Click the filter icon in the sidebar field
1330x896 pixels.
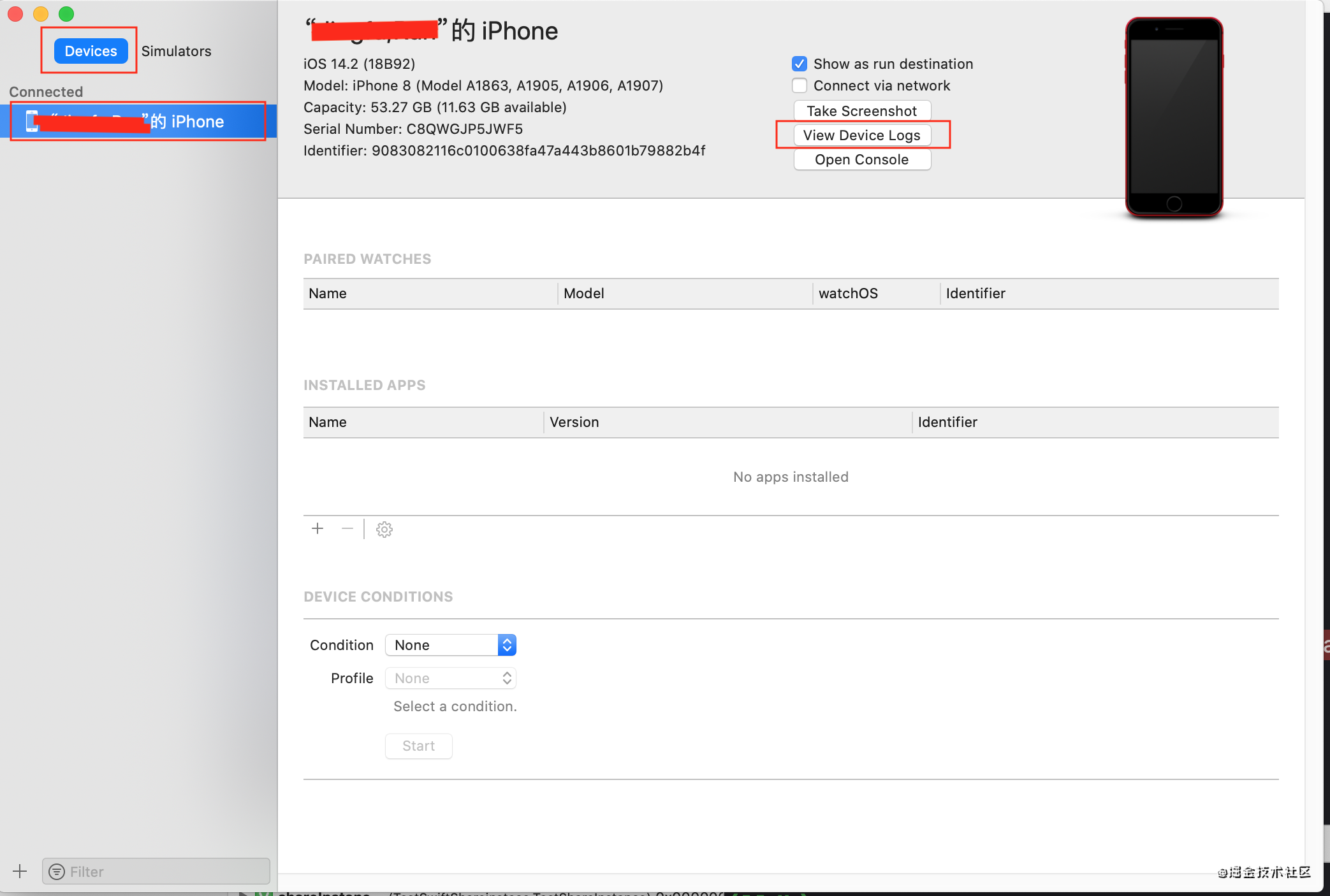pyautogui.click(x=57, y=872)
